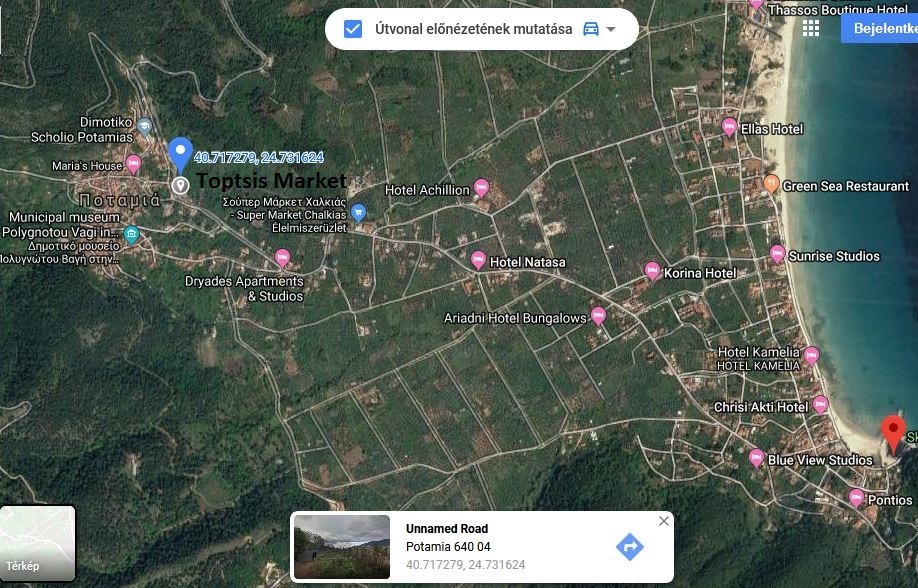Click the Hotel Natasa label
This screenshot has height=588, width=918.
(x=527, y=262)
